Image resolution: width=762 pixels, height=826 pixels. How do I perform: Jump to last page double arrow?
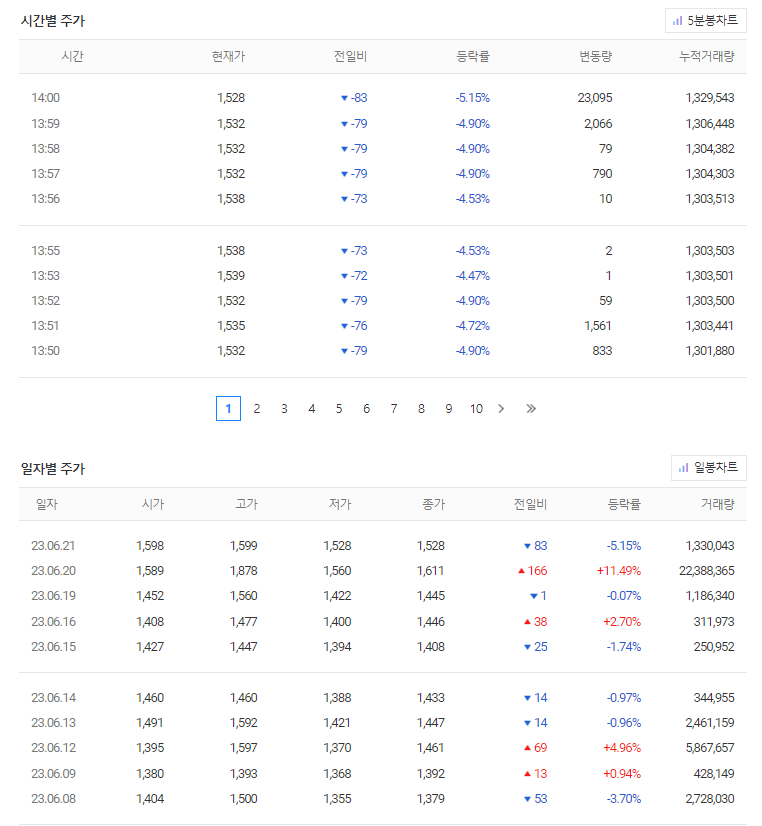(531, 409)
